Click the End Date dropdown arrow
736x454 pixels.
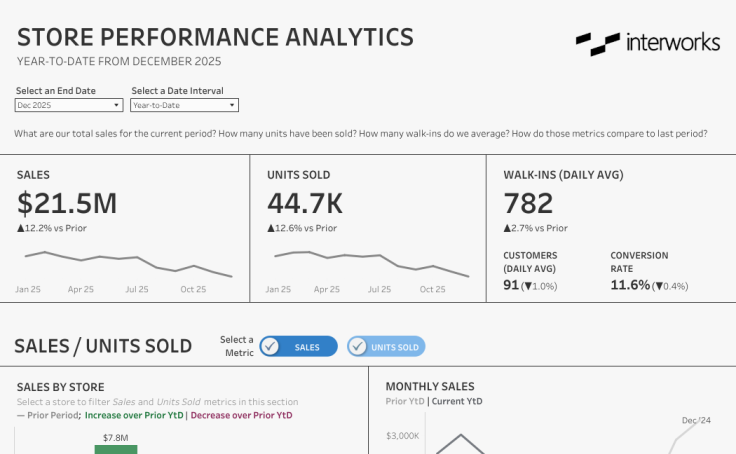point(117,105)
